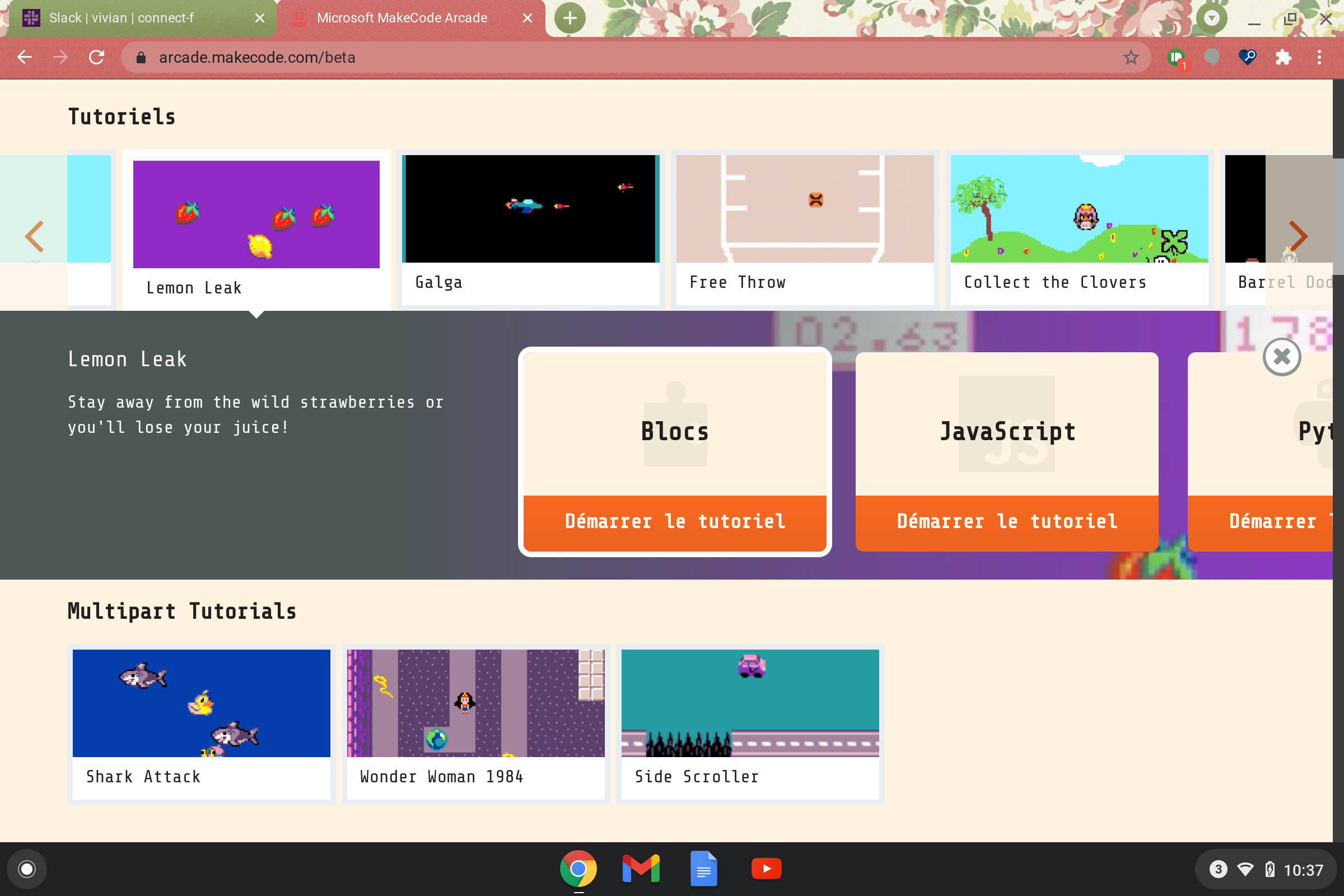The height and width of the screenshot is (896, 1344).
Task: Open the Collect the Clovers tutorial card
Action: click(x=1080, y=230)
